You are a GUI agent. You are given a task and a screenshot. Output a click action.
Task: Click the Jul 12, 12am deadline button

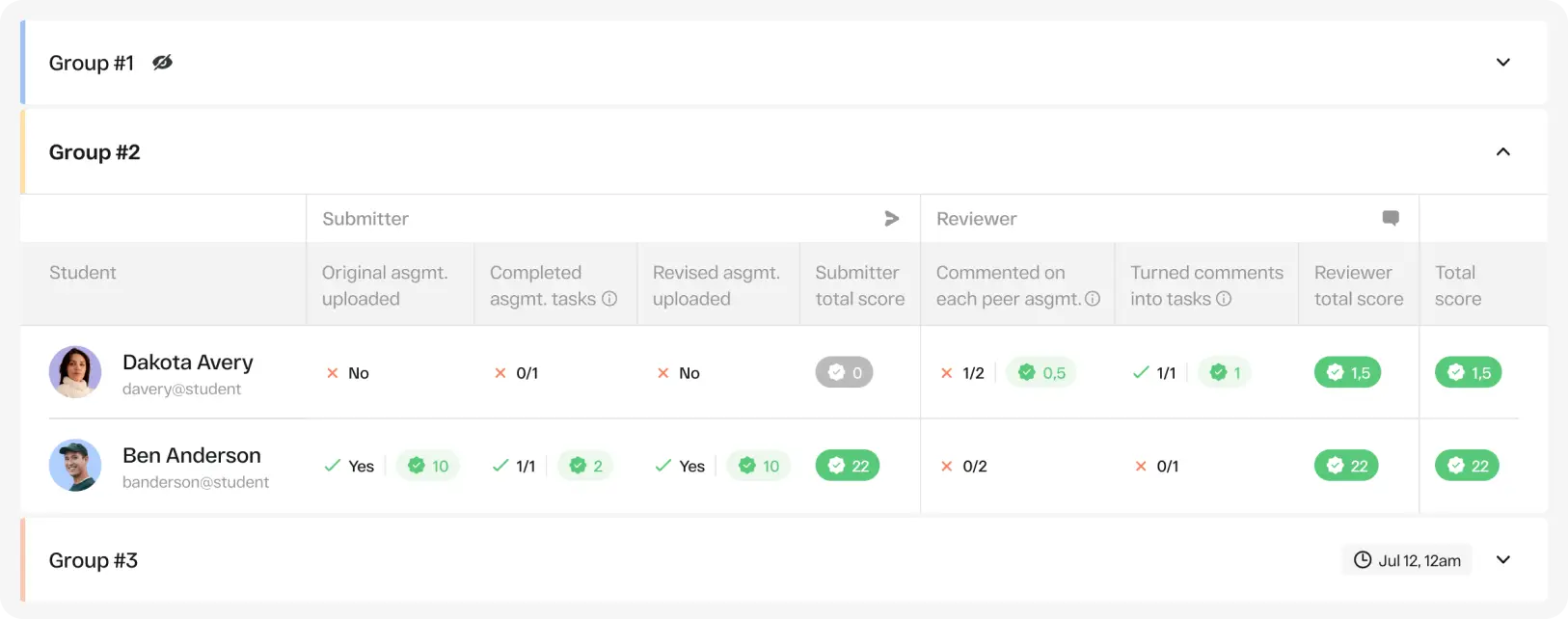click(x=1407, y=560)
